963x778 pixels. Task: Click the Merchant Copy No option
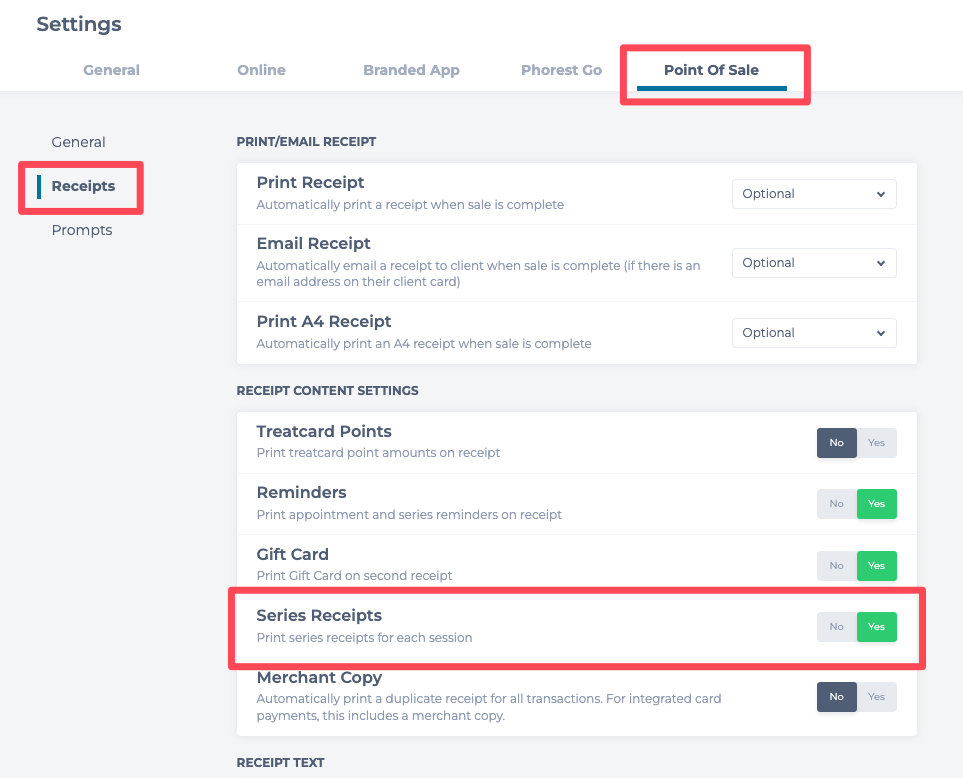point(837,697)
